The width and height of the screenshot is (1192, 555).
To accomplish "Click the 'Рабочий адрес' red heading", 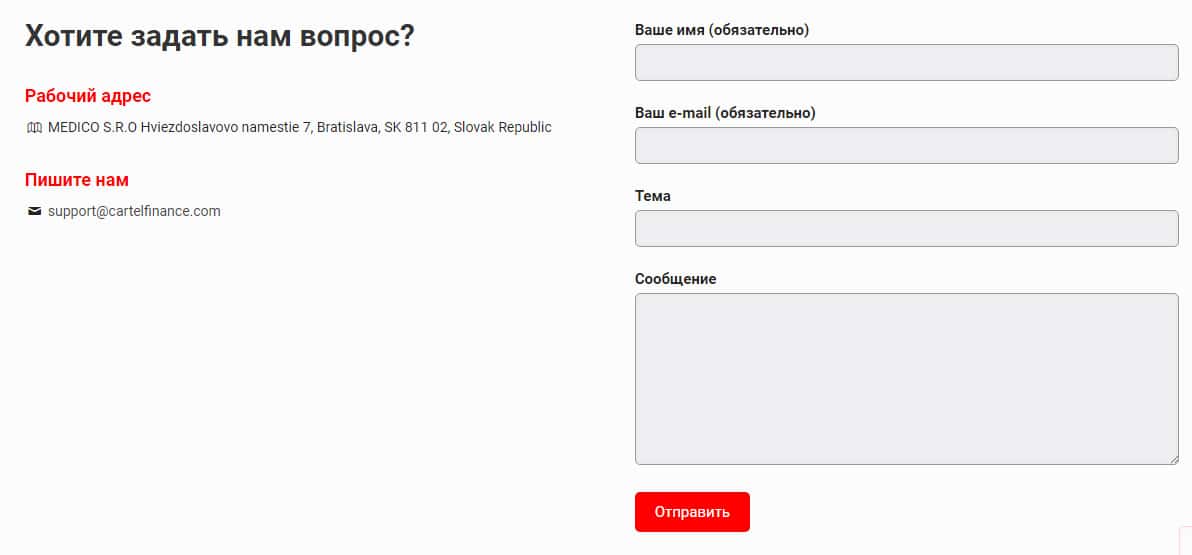I will (x=88, y=96).
